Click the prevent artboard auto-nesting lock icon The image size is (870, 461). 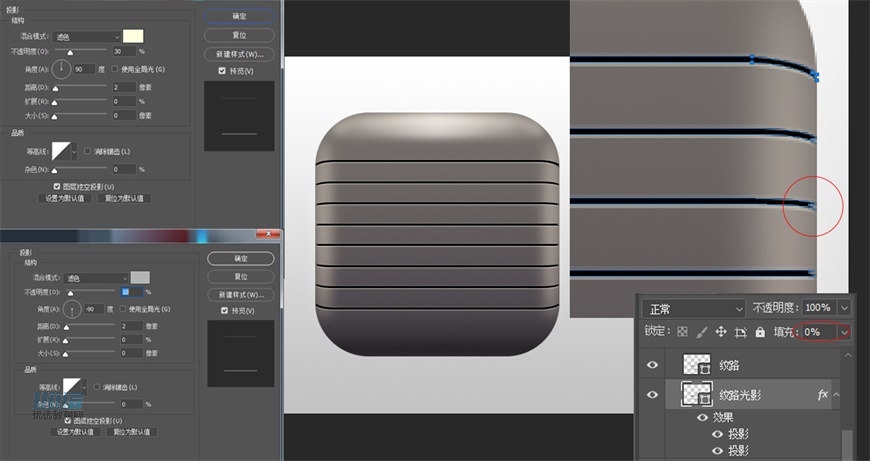pyautogui.click(x=741, y=332)
